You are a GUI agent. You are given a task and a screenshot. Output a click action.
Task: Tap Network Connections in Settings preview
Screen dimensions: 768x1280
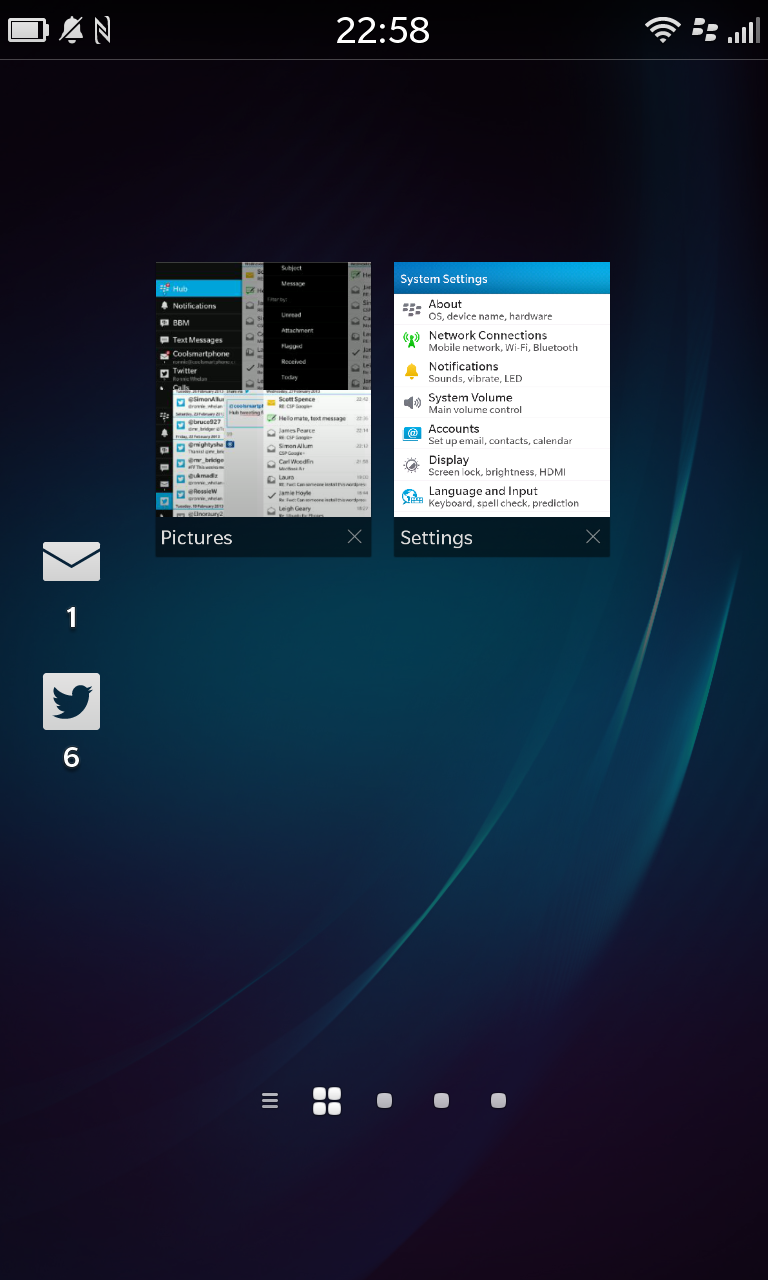501,341
